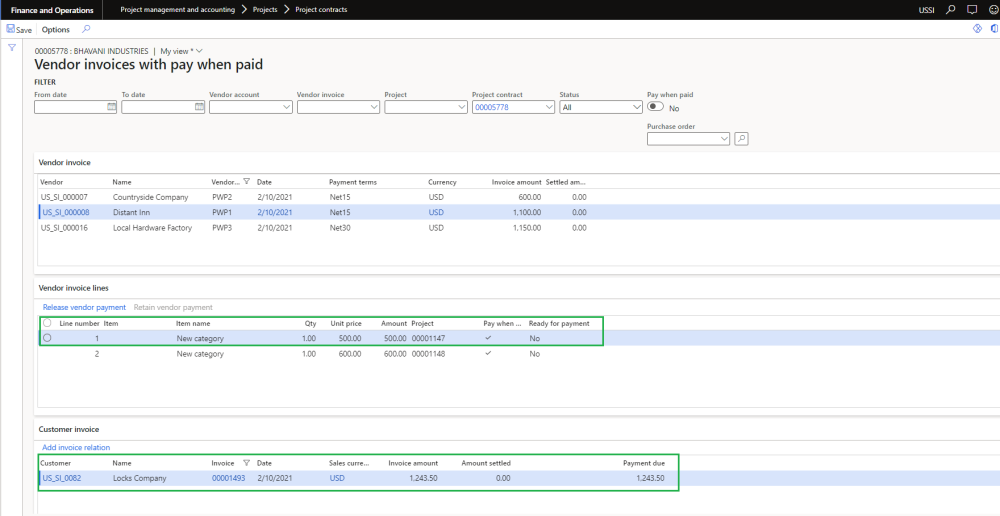Select the radio button for line number 1

tap(47, 338)
